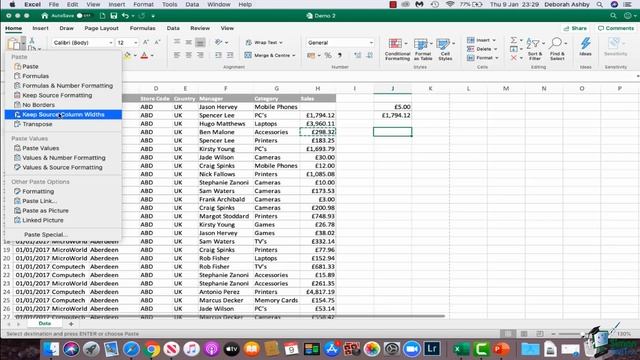Click the search magnifier in Excel title bar

click(x=613, y=16)
